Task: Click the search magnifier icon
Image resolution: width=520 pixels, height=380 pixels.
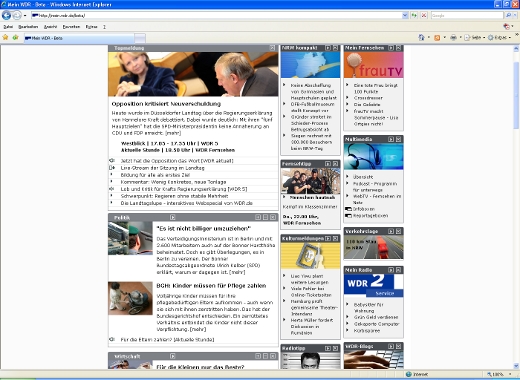Action: coord(508,15)
